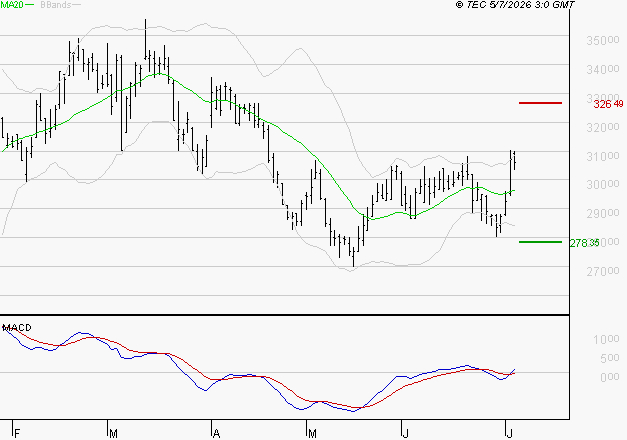Image resolution: width=627 pixels, height=440 pixels.
Task: Click the 300.00 price axis label
Action: pyautogui.click(x=603, y=184)
